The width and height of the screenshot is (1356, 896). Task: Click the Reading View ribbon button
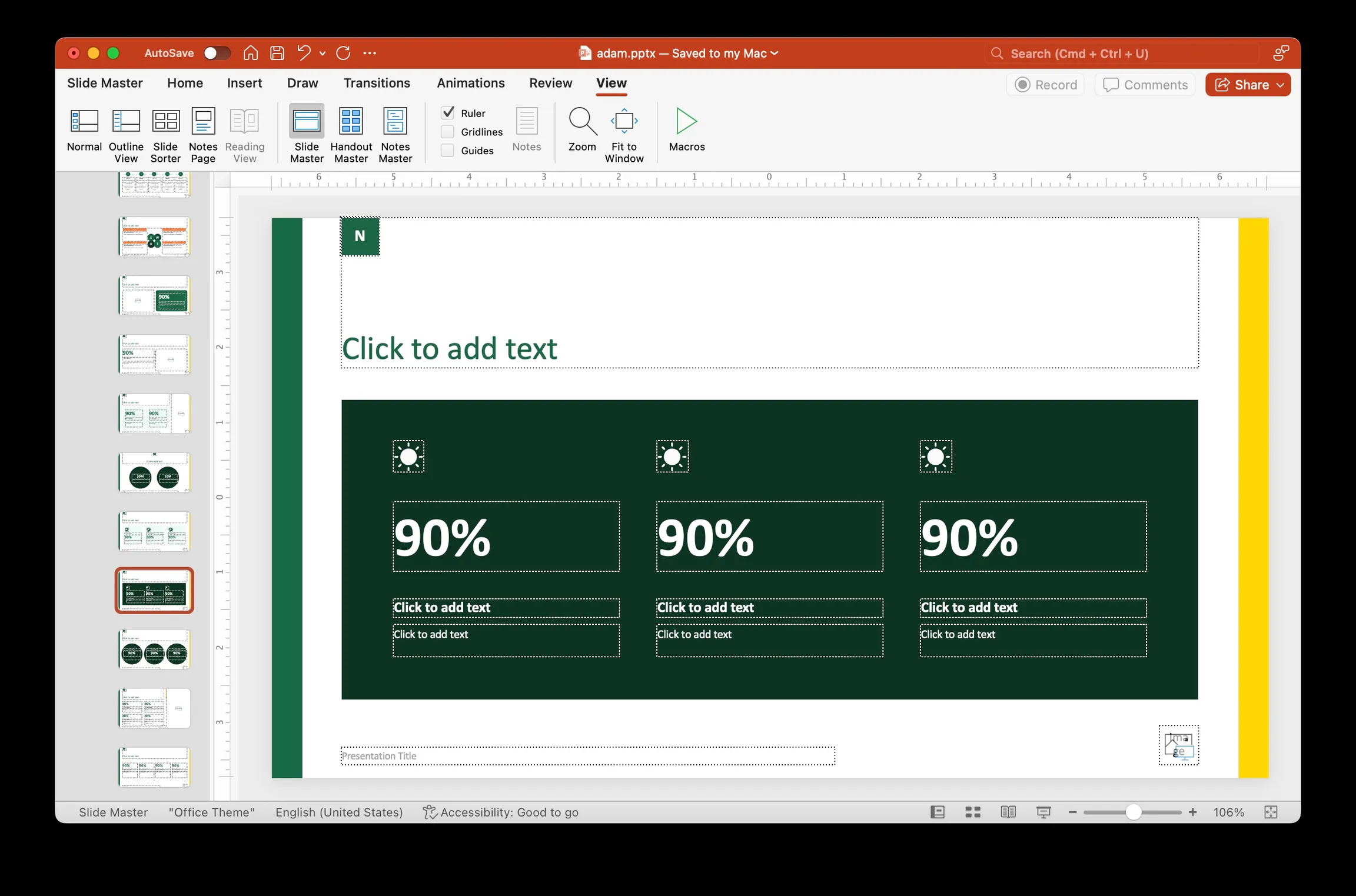pos(245,135)
